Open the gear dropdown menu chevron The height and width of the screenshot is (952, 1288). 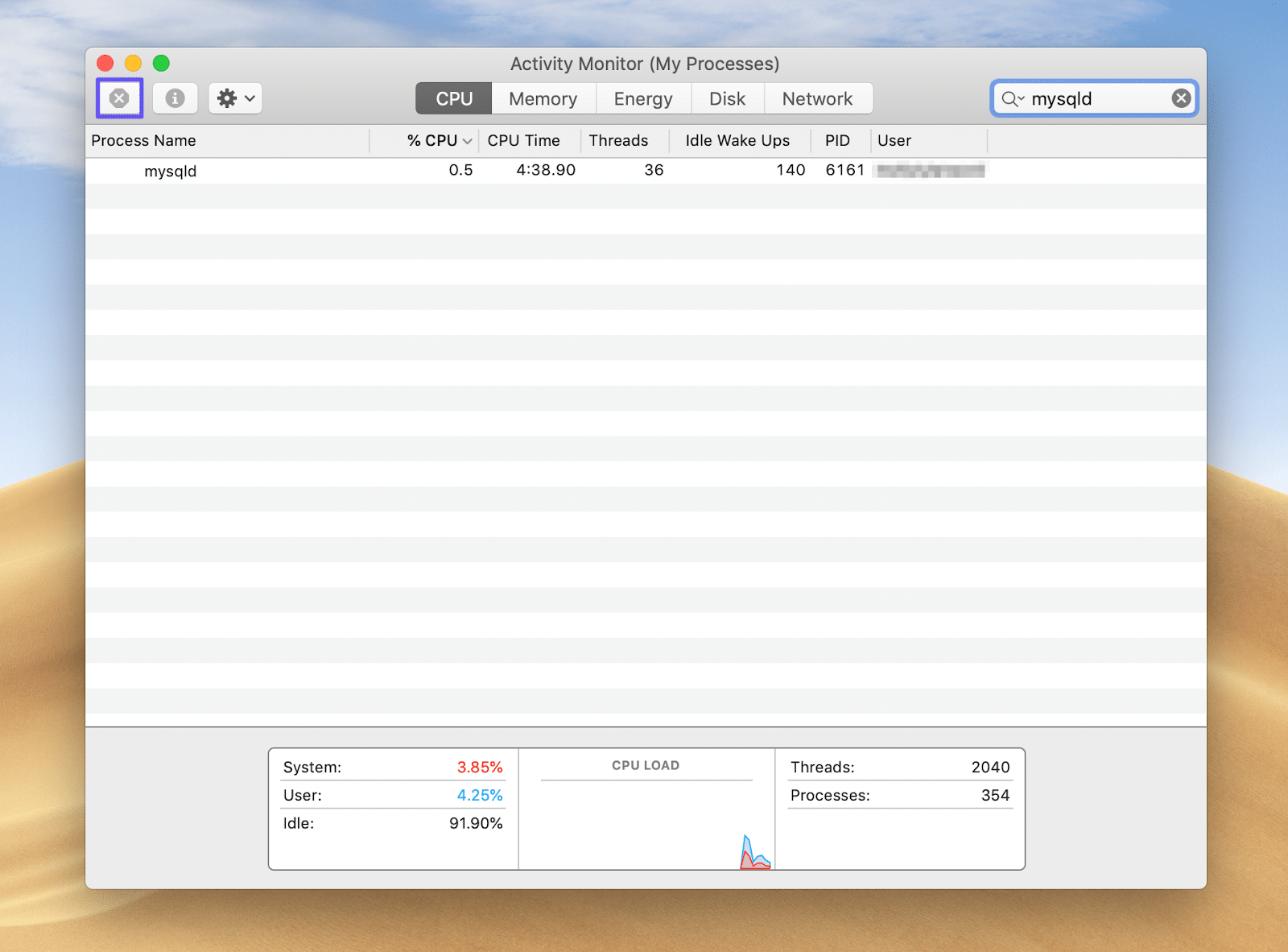click(x=250, y=99)
